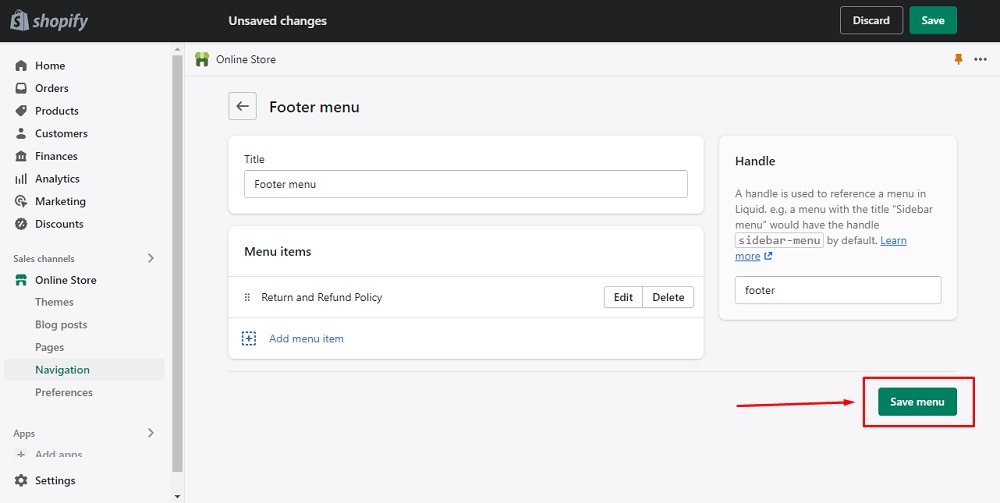
Task: Click the Customers person icon
Action: point(21,133)
